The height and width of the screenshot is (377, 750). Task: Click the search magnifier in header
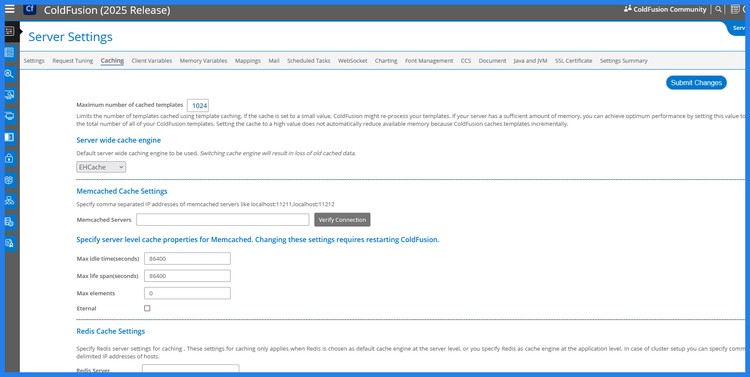[x=718, y=9]
